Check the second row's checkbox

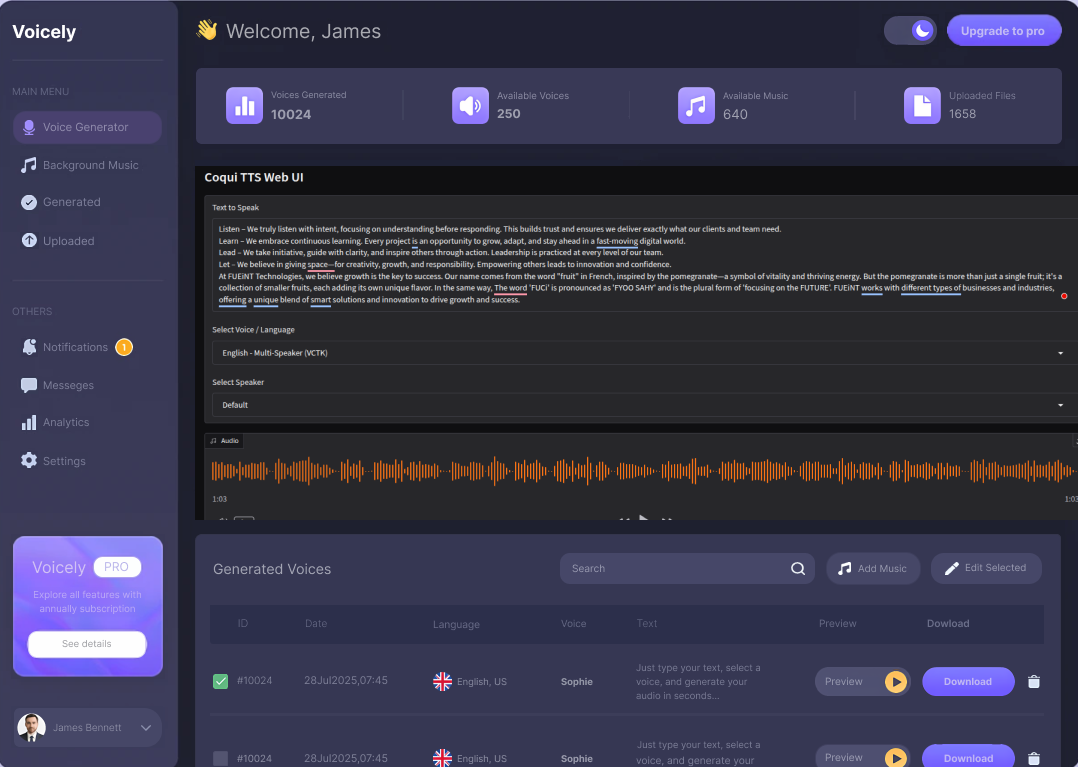pos(221,758)
